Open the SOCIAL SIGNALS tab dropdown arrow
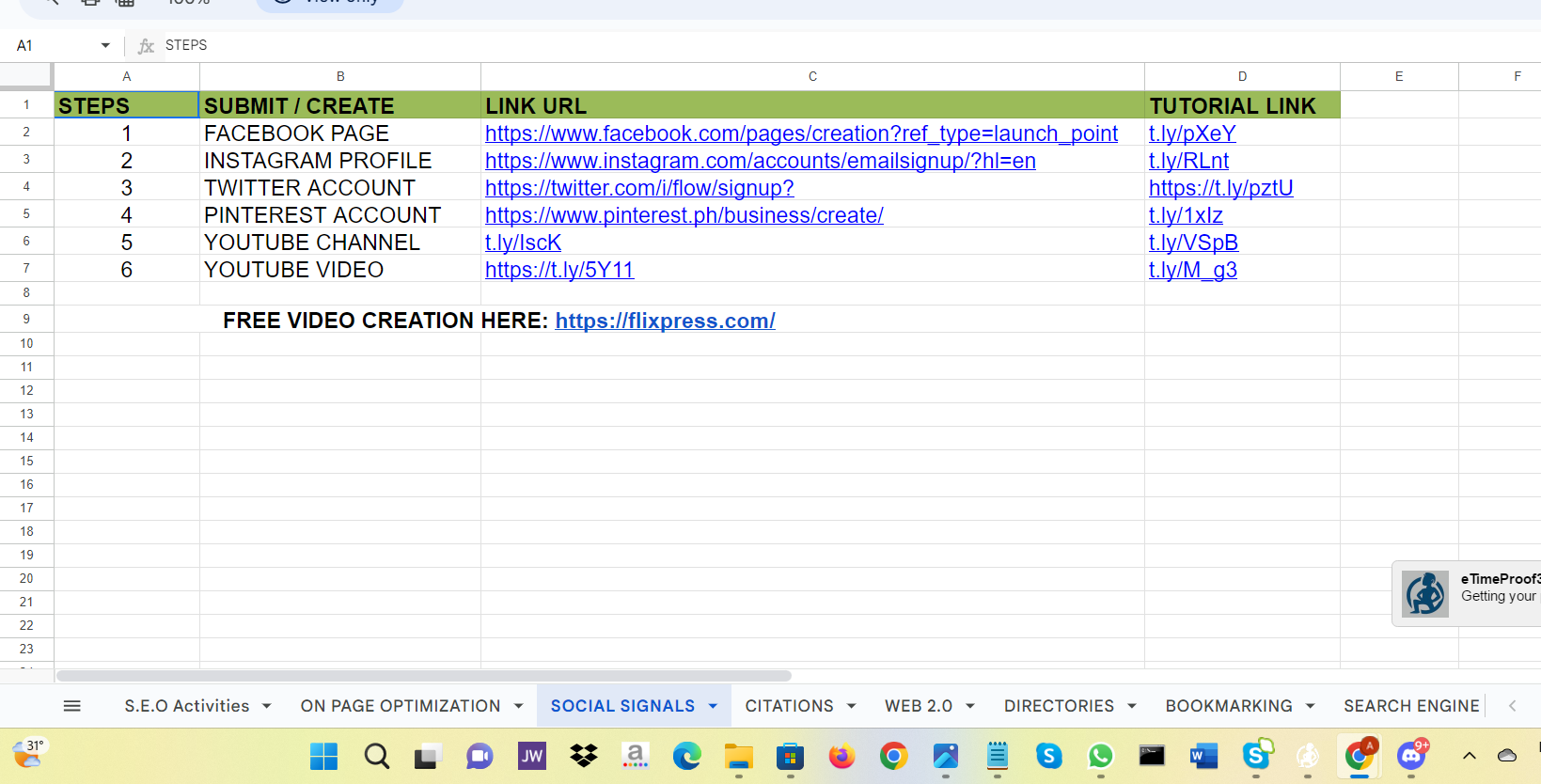The height and width of the screenshot is (784, 1541). point(713,706)
